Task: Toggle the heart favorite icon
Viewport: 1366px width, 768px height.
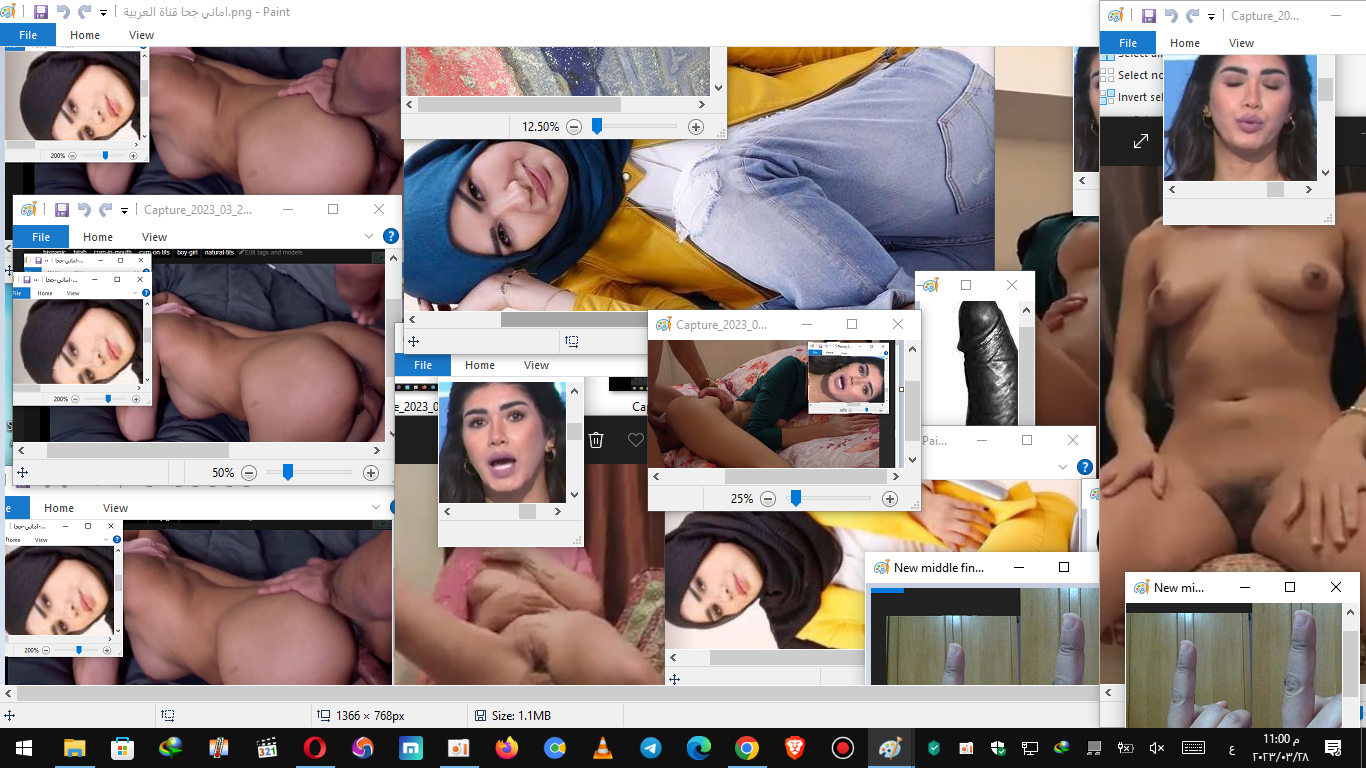Action: point(635,440)
